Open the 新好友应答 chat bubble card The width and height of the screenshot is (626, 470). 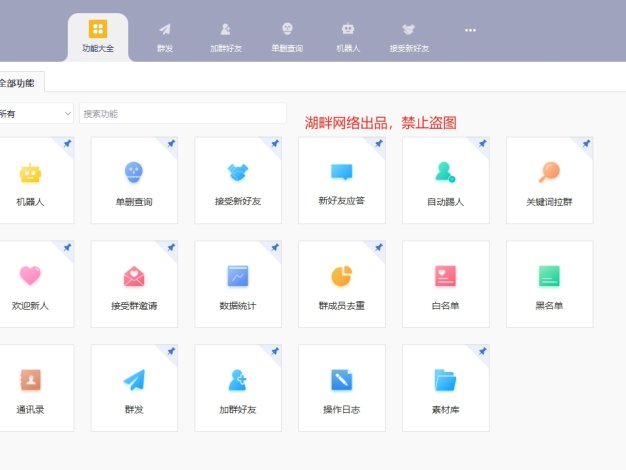point(342,180)
